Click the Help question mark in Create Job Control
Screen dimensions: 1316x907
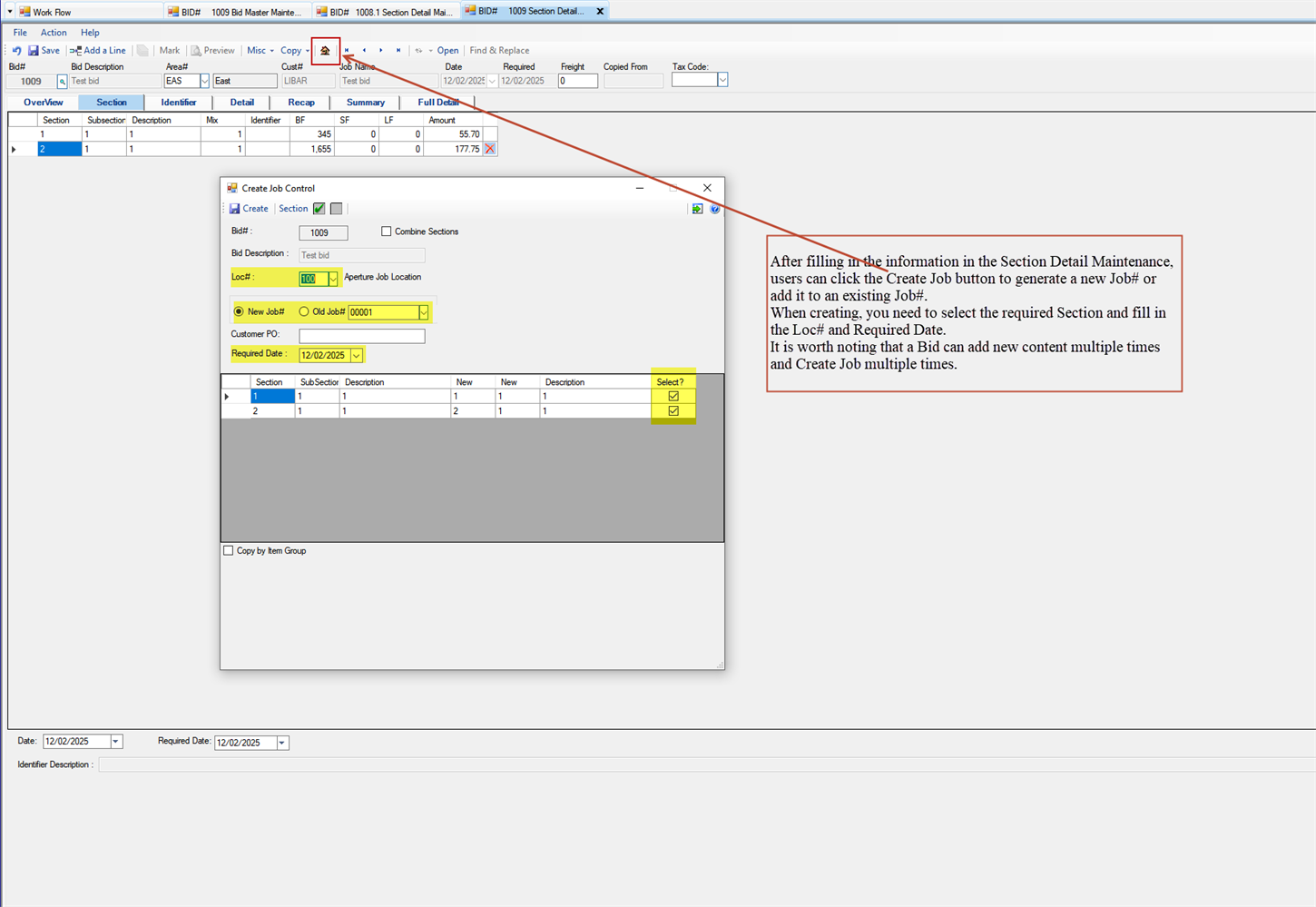pos(715,209)
